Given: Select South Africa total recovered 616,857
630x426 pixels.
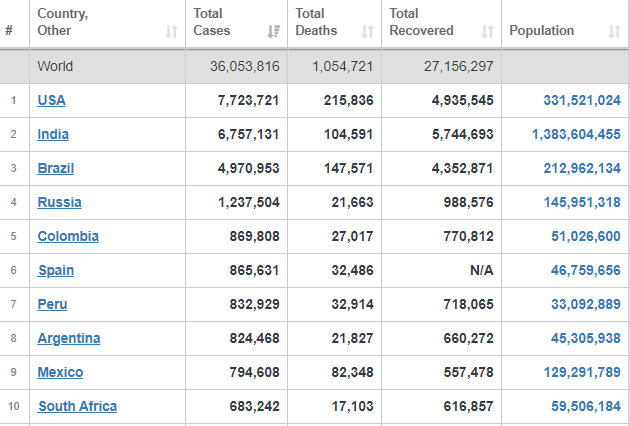Looking at the screenshot, I should click(468, 406).
